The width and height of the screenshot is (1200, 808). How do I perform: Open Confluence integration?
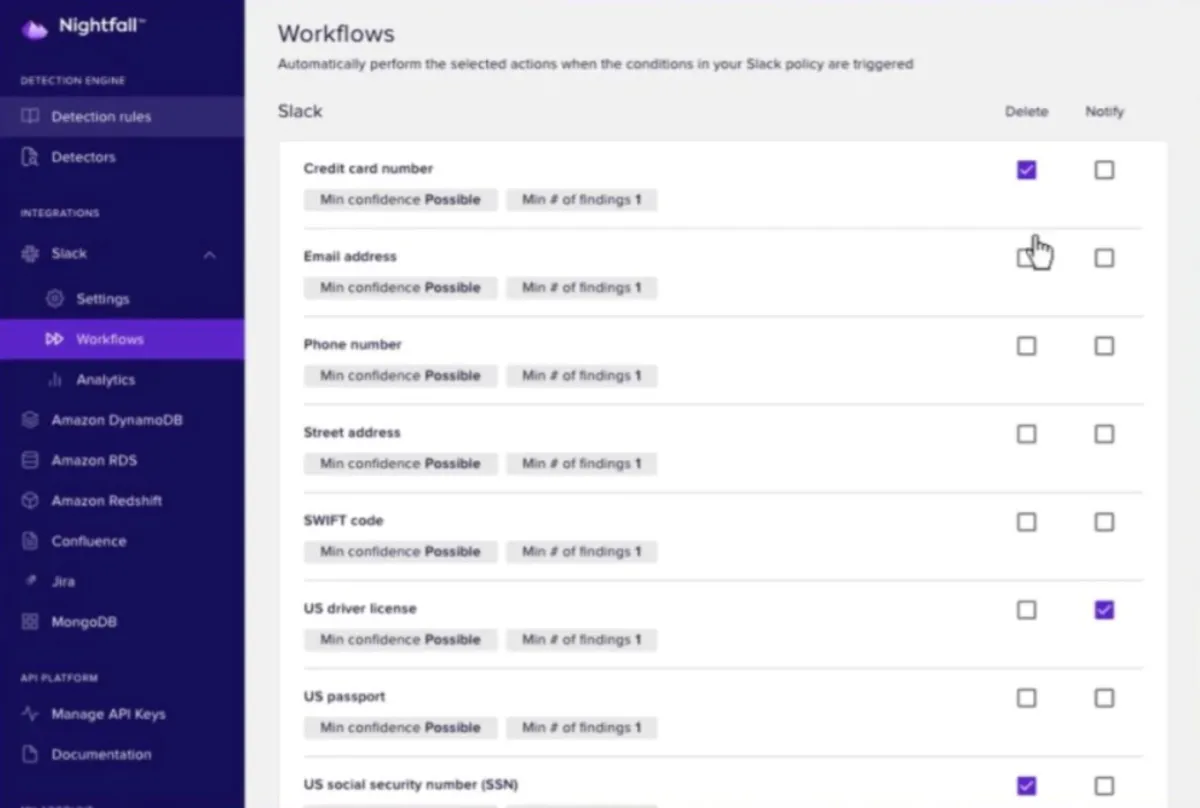click(x=122, y=541)
